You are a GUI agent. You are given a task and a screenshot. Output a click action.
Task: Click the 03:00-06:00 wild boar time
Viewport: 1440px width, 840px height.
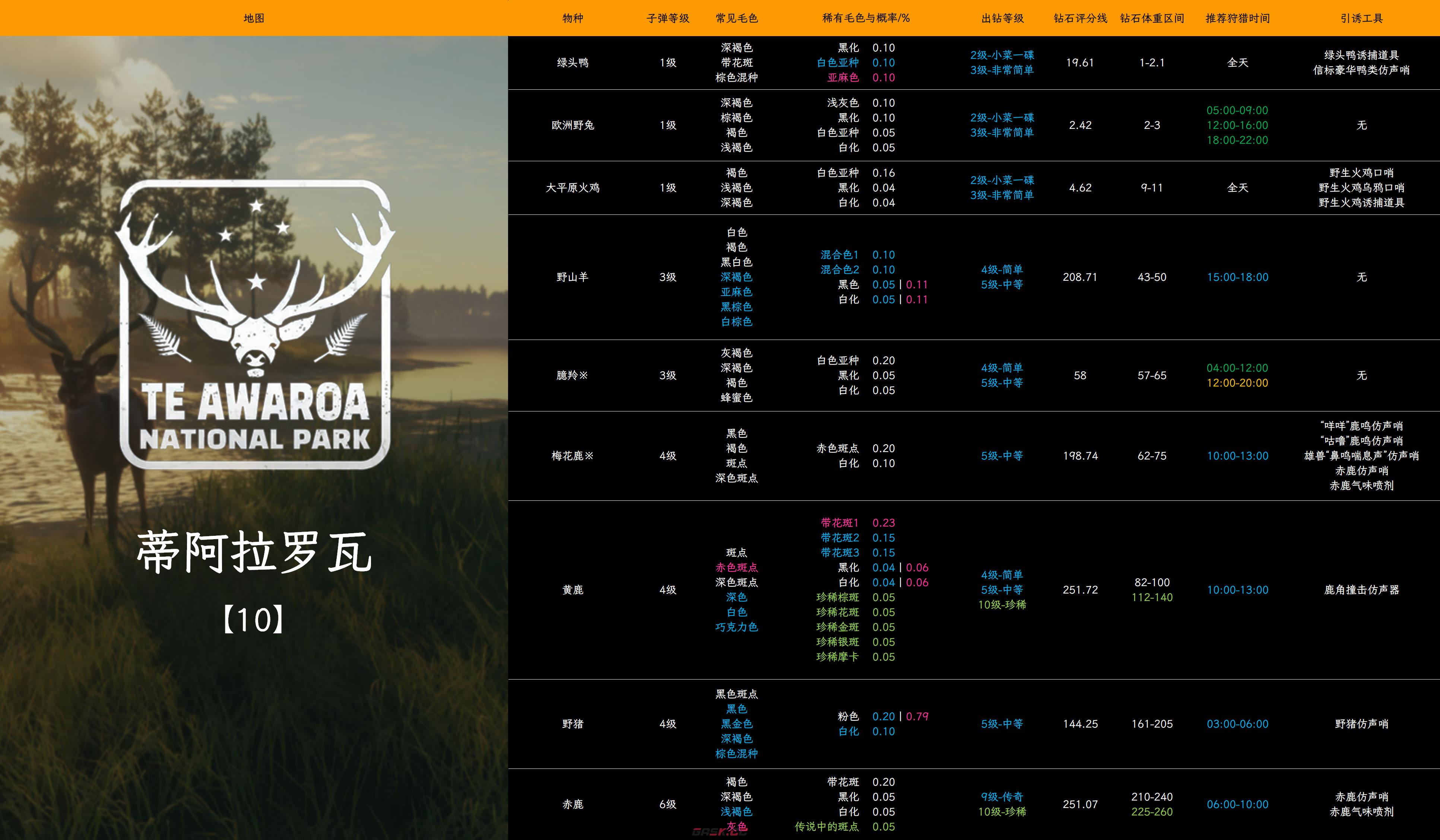click(1237, 724)
